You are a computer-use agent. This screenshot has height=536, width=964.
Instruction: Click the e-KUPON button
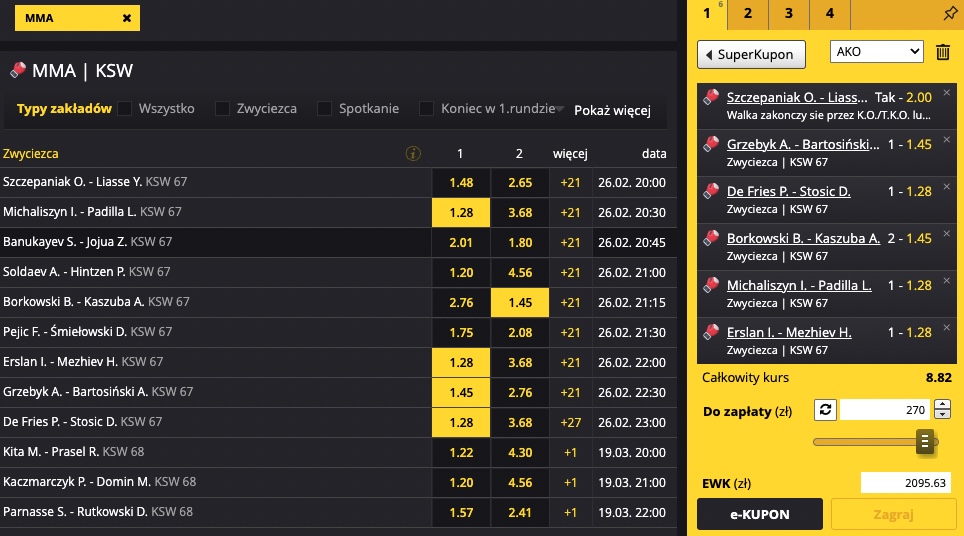(x=760, y=514)
